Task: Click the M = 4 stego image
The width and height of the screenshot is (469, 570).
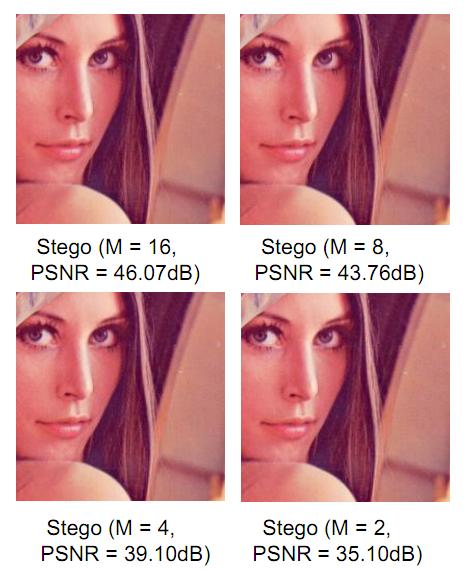Action: [x=120, y=397]
